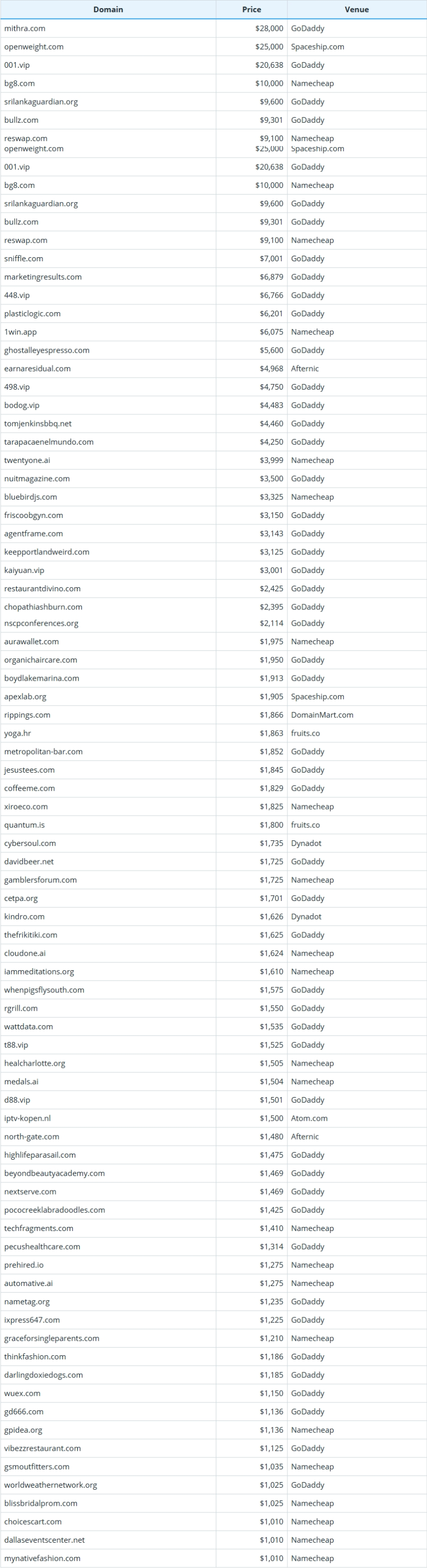The image size is (427, 1568).
Task: Open the yoga.hr domain row
Action: point(213,734)
